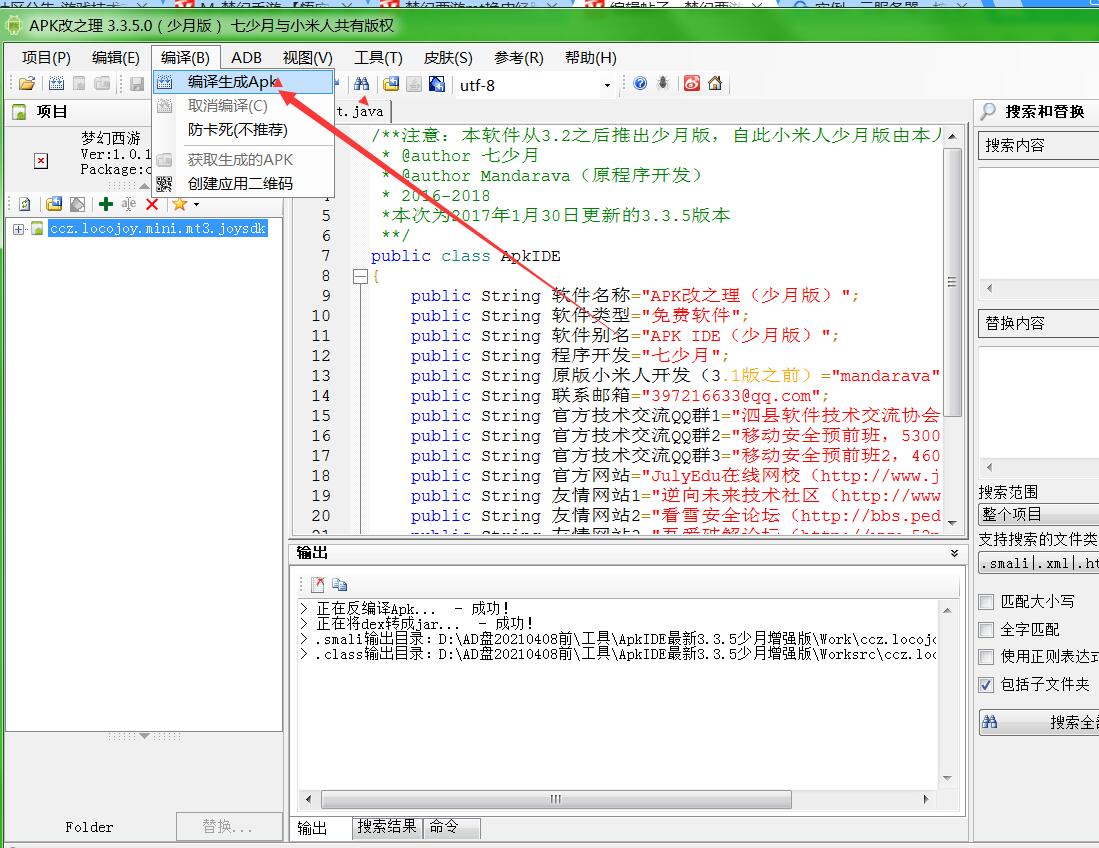
Task: Click the red X delete icon in project panel
Action: (x=152, y=204)
